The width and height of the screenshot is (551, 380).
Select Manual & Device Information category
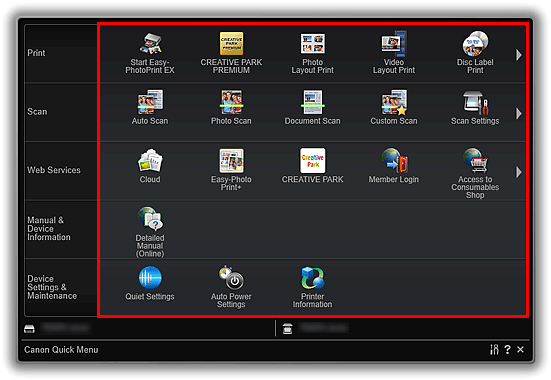coord(61,229)
